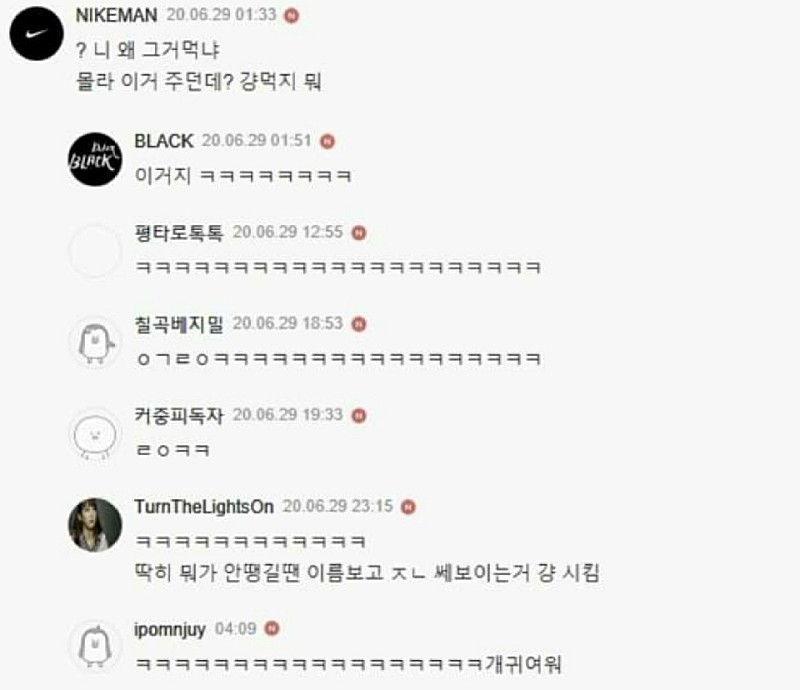This screenshot has height=690, width=800.
Task: Open TurnTheLightsOn's photo avatar
Action: click(x=95, y=525)
